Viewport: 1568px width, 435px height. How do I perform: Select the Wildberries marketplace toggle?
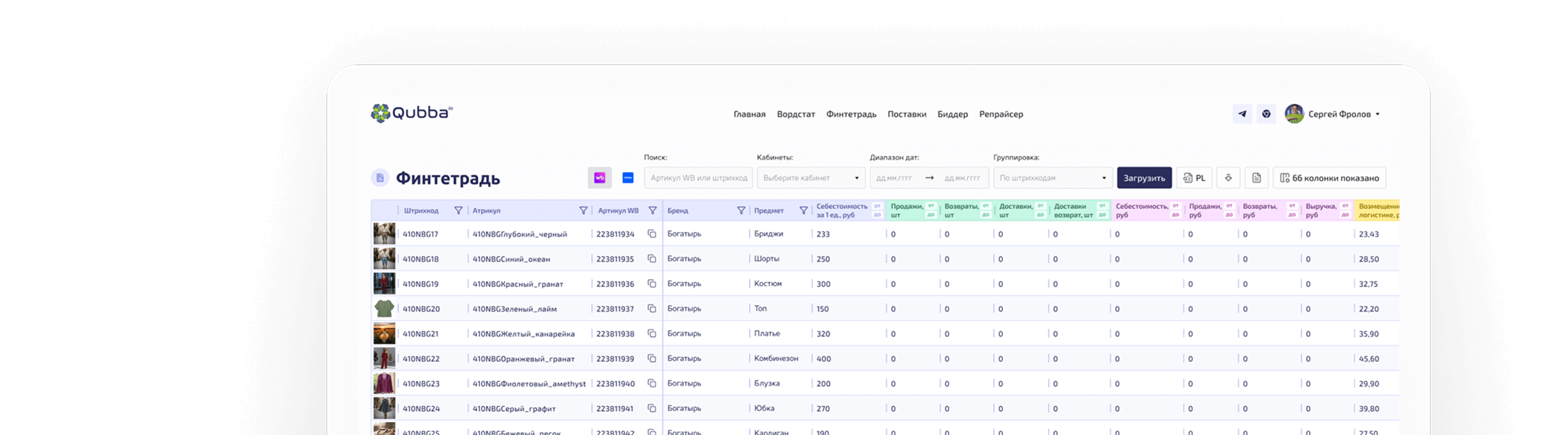point(600,178)
